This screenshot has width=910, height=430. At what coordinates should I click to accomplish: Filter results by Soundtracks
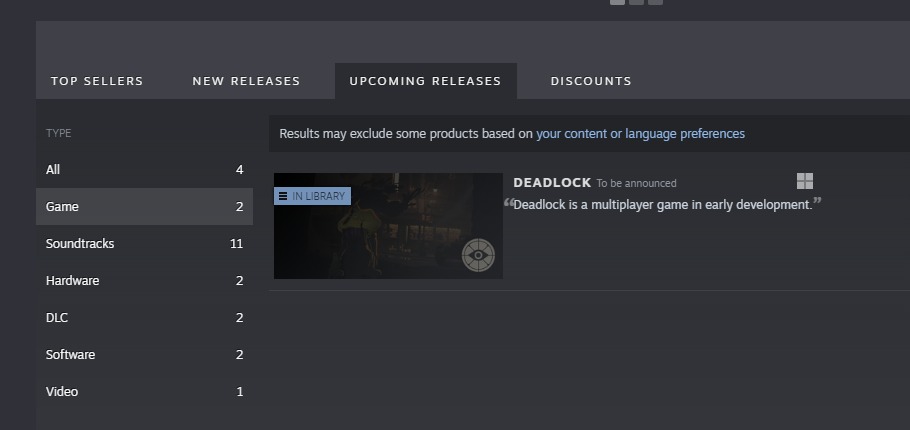click(144, 244)
